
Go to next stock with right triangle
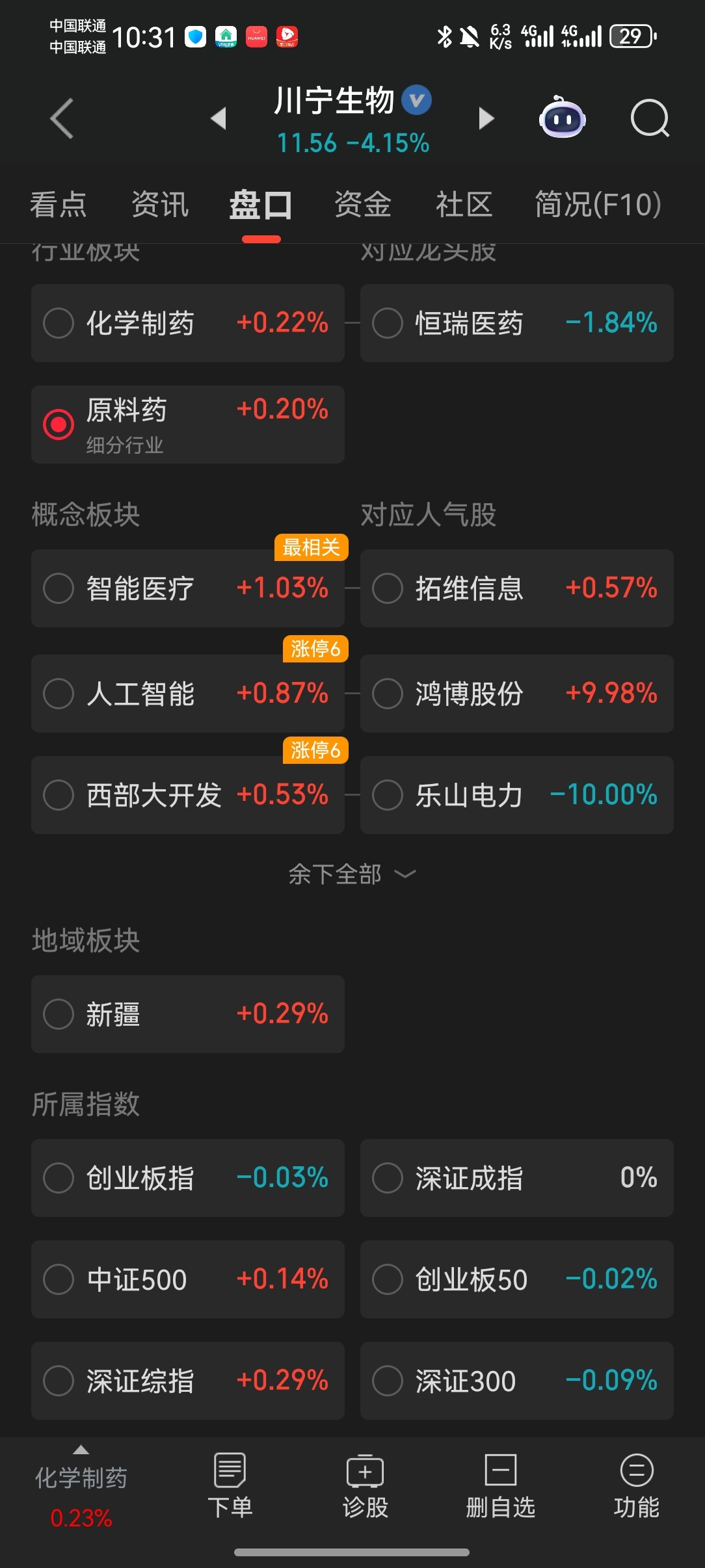(x=486, y=118)
